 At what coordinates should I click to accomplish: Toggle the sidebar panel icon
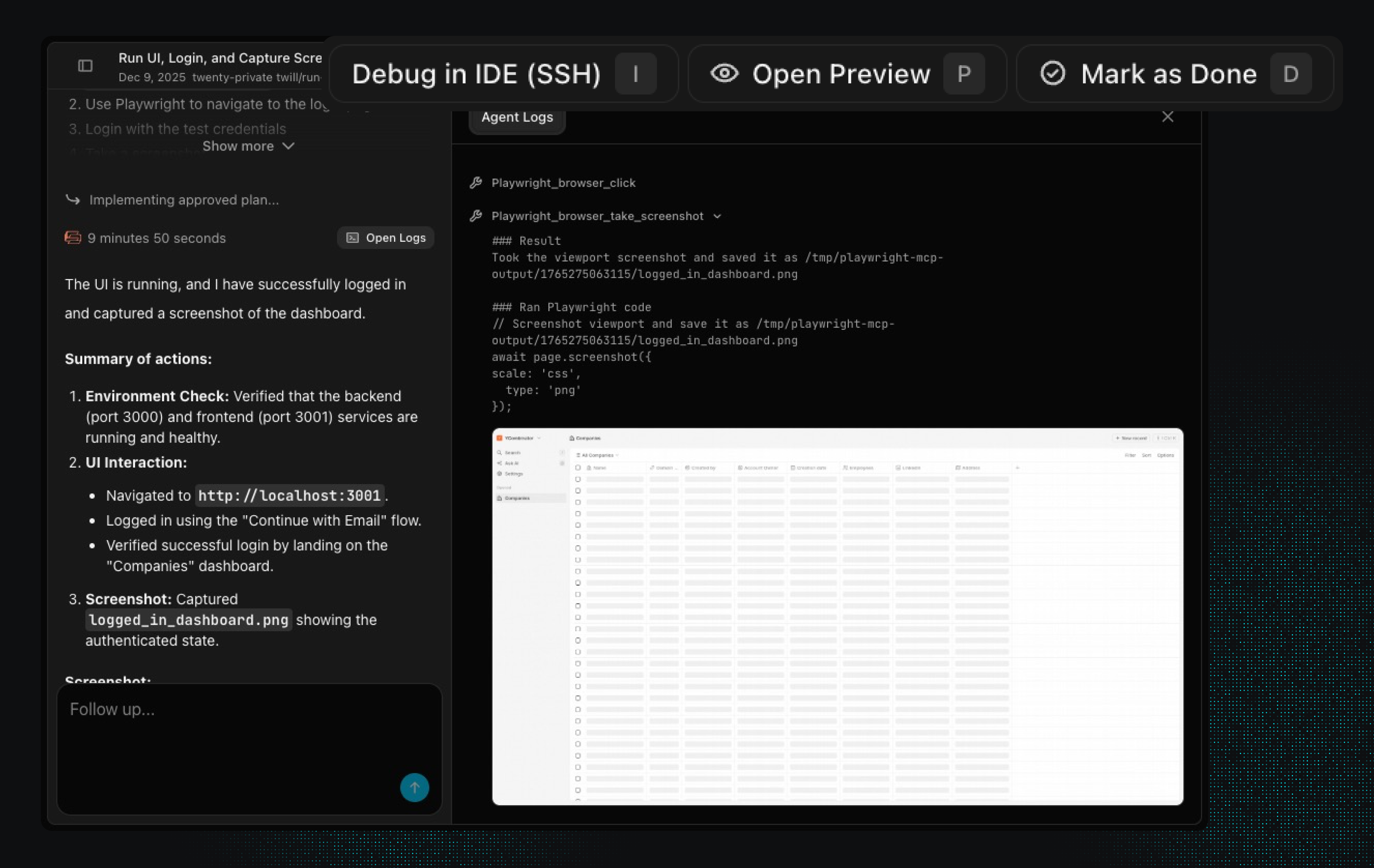point(85,66)
